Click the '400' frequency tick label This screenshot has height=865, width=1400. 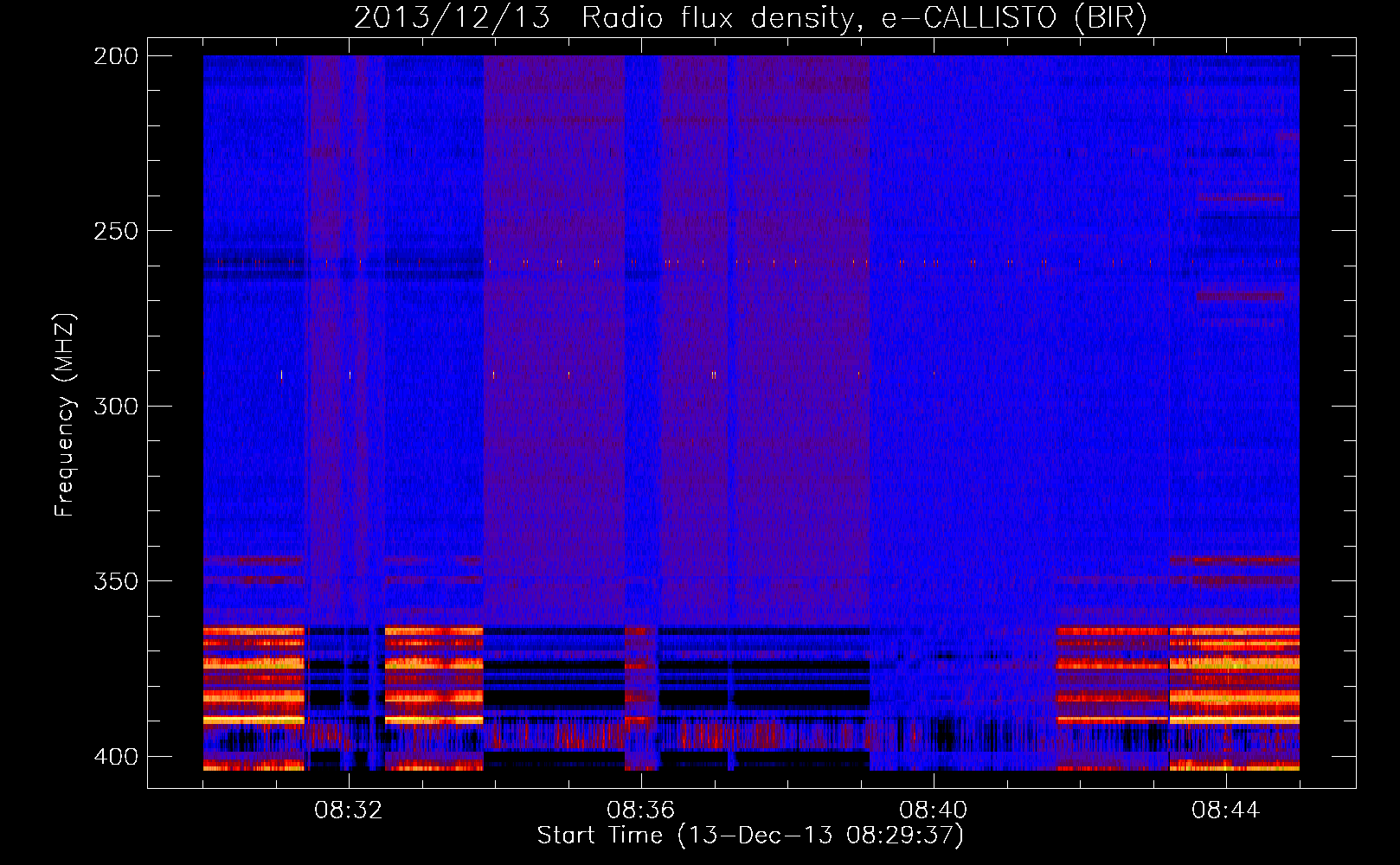[x=115, y=757]
